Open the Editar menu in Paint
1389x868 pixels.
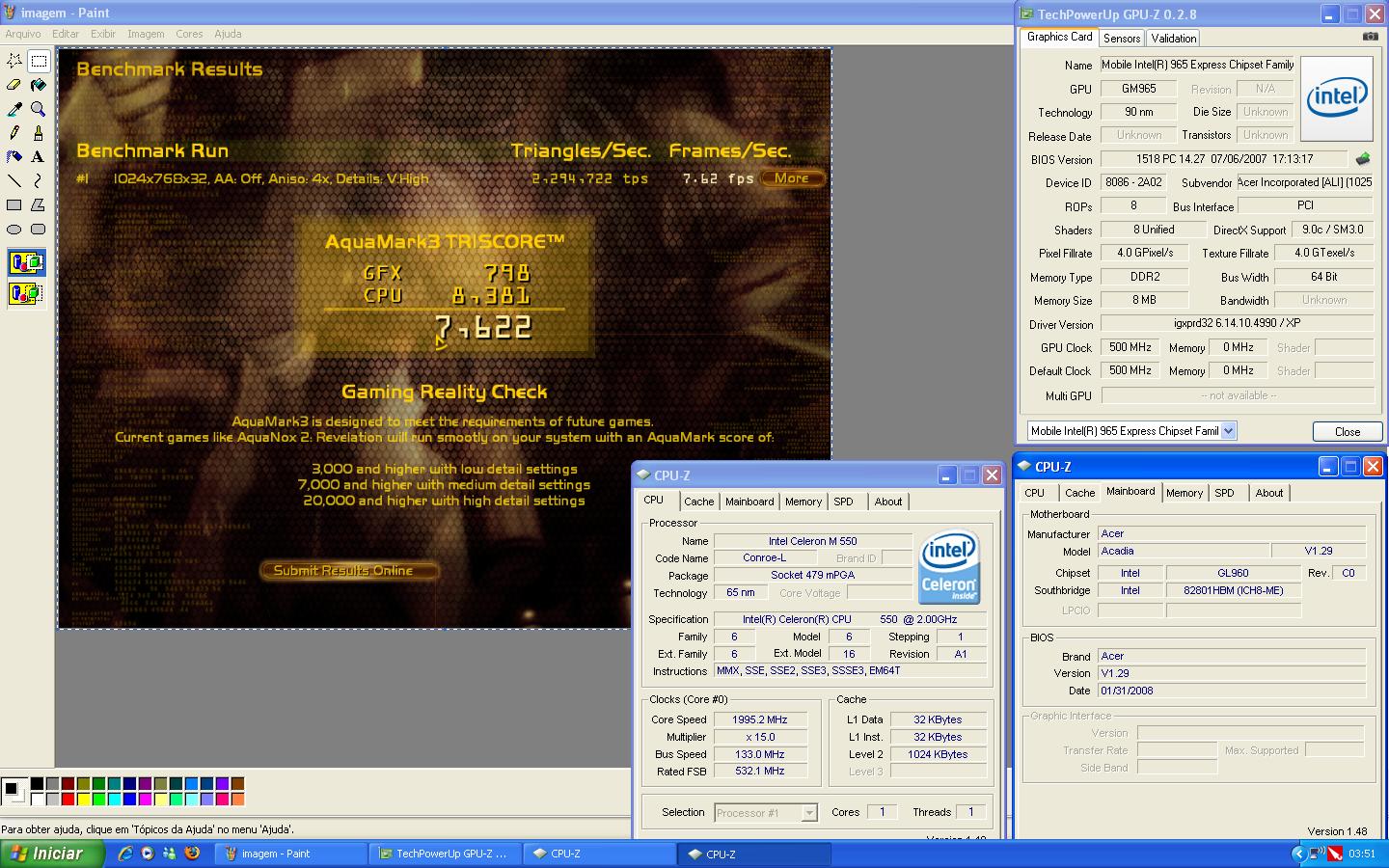pos(66,34)
